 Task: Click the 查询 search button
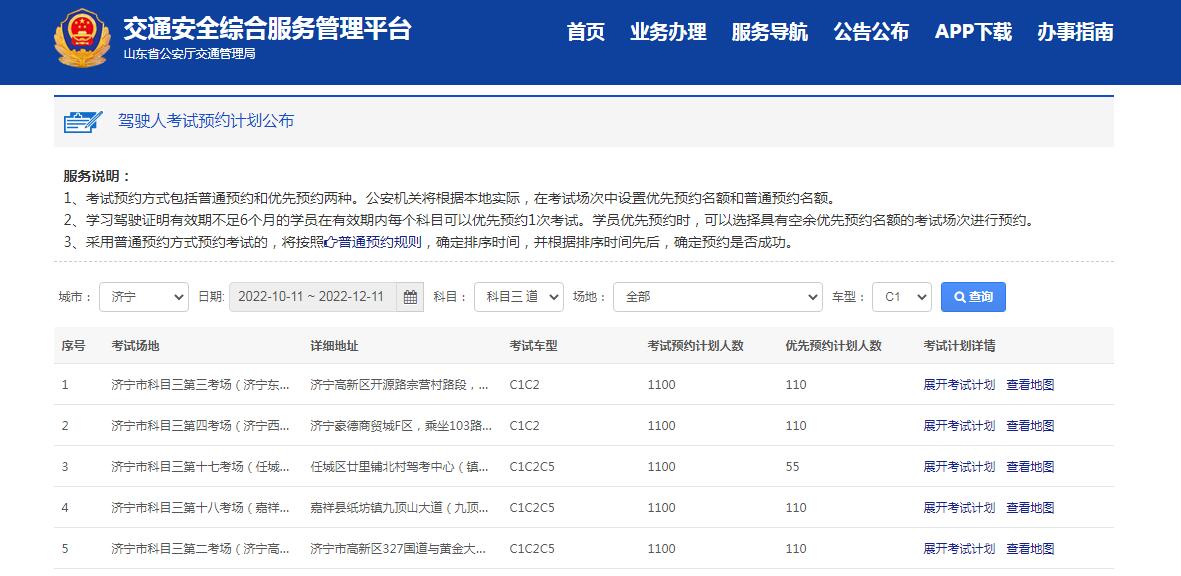tap(973, 296)
